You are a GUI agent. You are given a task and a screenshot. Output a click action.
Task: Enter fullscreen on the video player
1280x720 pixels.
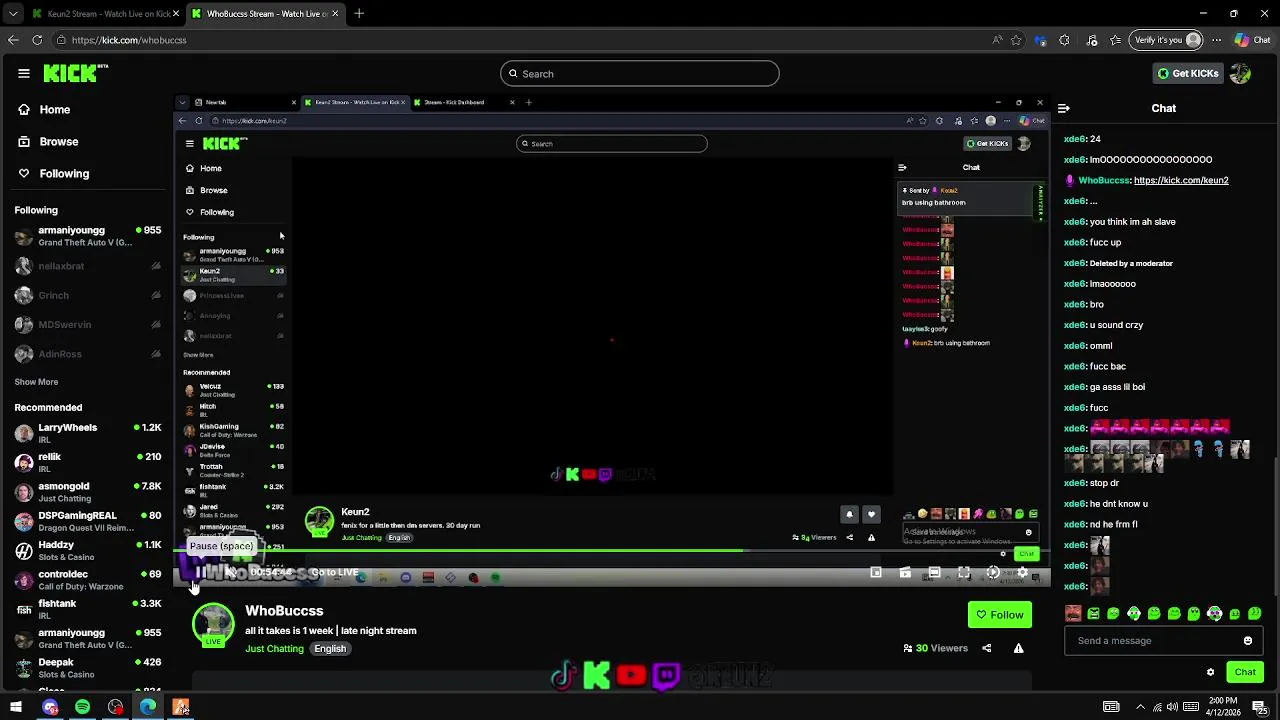click(x=964, y=572)
